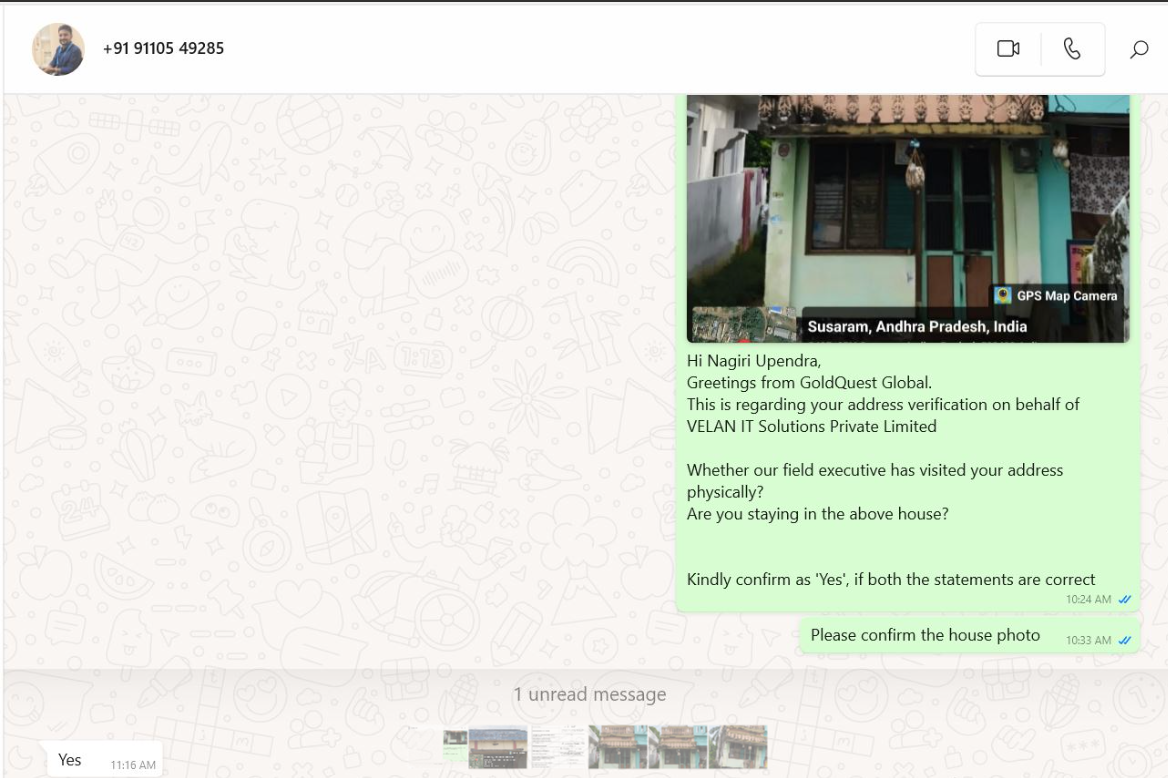
Task: Open the house photo with GPS Map Camera
Action: [907, 218]
